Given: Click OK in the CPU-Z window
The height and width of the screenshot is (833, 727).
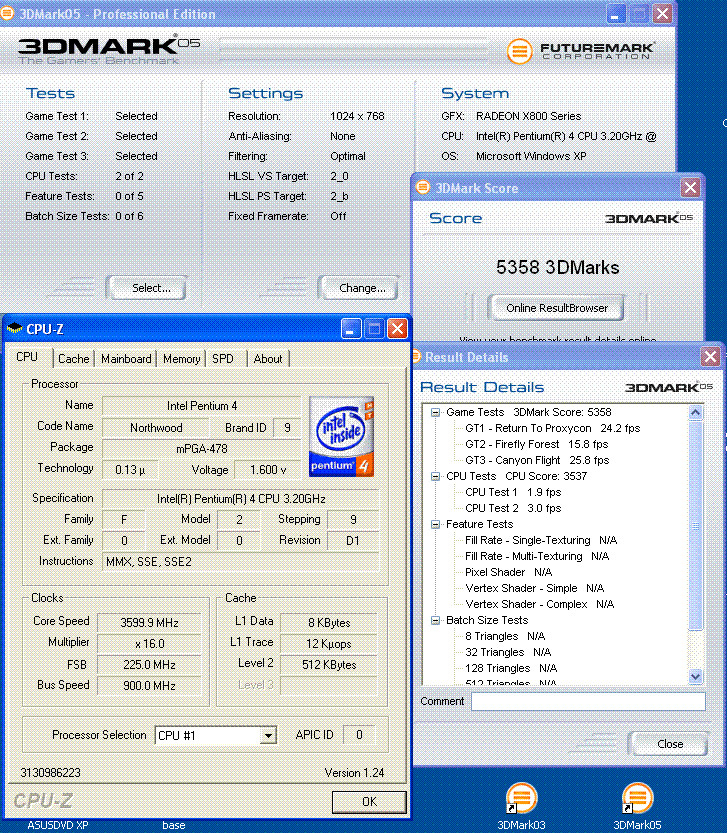Looking at the screenshot, I should coord(369,802).
